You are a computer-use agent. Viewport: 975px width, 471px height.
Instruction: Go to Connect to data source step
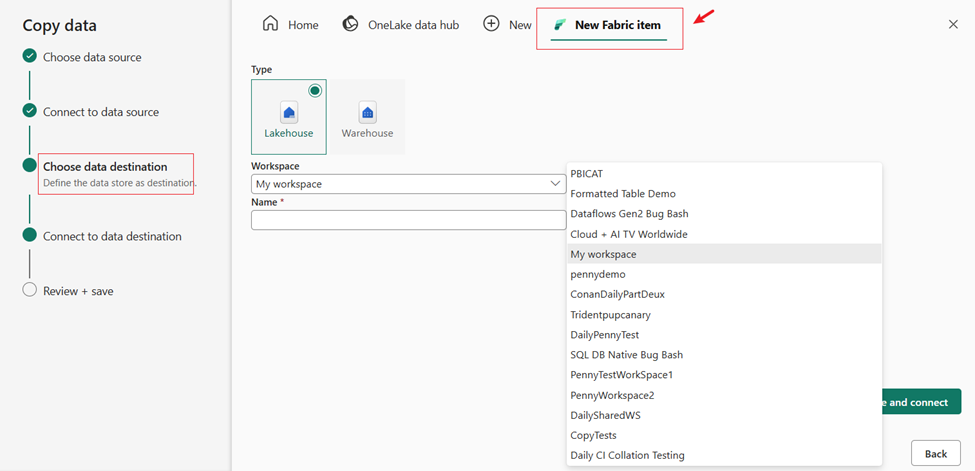[101, 112]
